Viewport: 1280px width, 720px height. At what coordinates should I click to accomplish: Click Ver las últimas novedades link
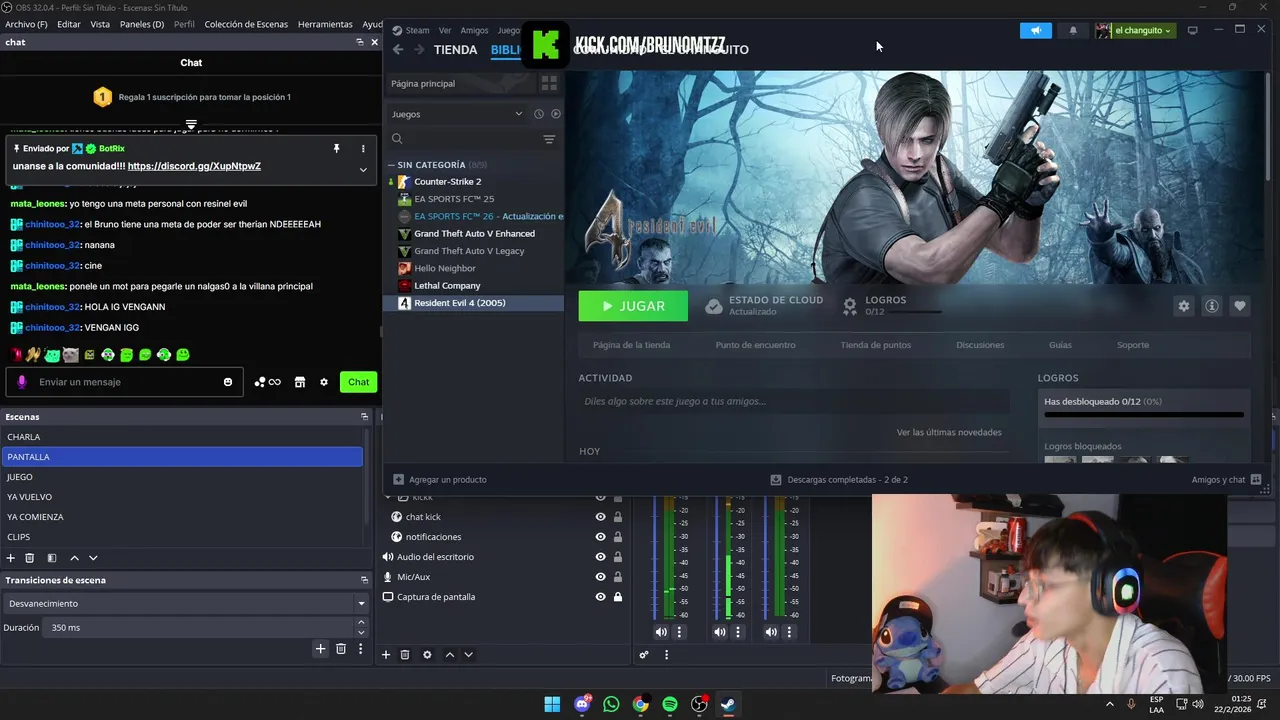coord(949,432)
